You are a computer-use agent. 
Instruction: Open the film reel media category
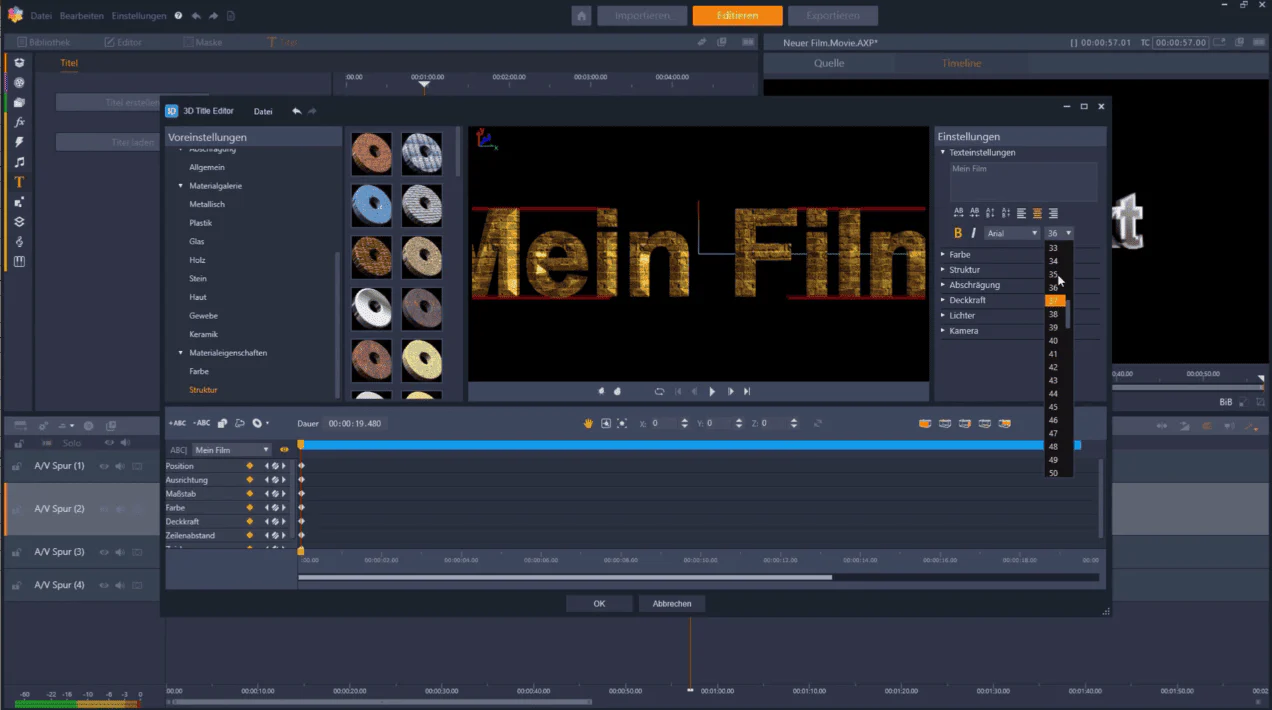(19, 82)
